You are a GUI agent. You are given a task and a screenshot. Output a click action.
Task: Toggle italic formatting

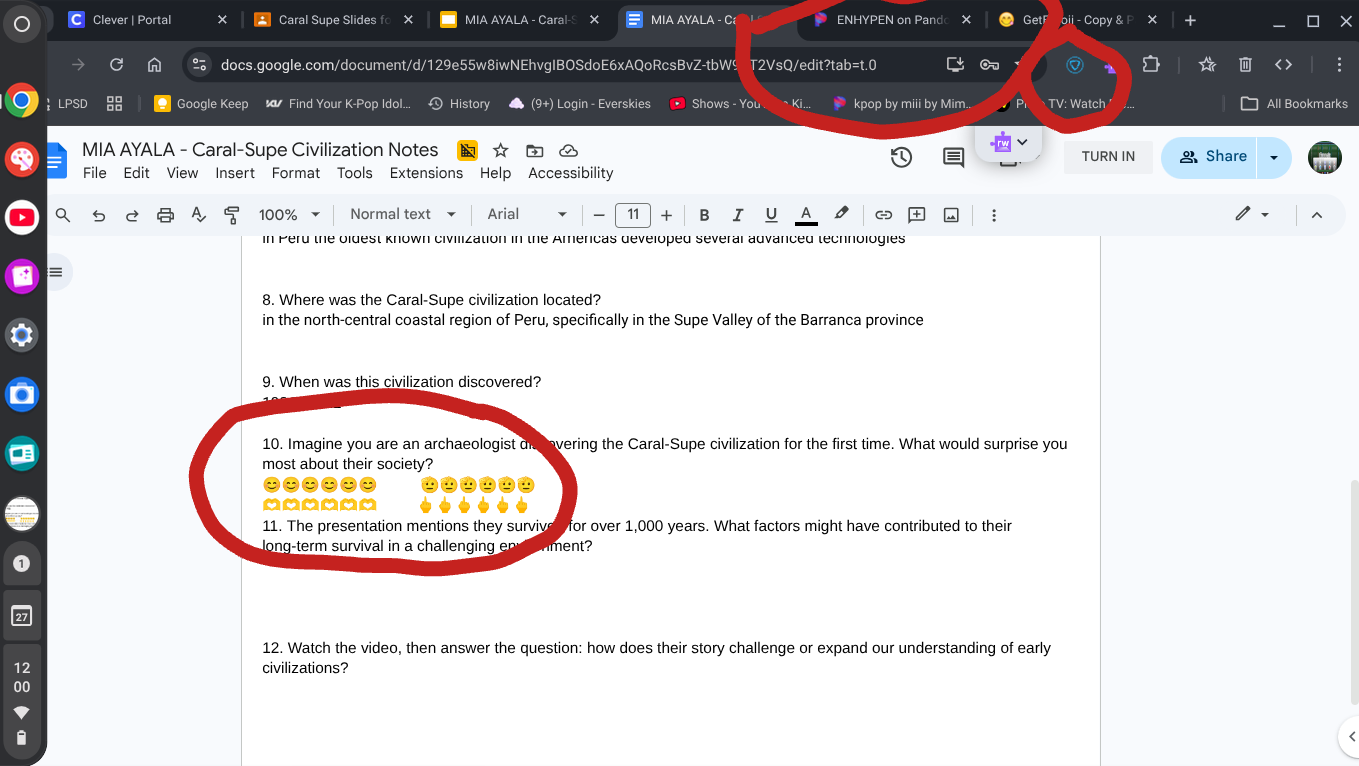[738, 215]
